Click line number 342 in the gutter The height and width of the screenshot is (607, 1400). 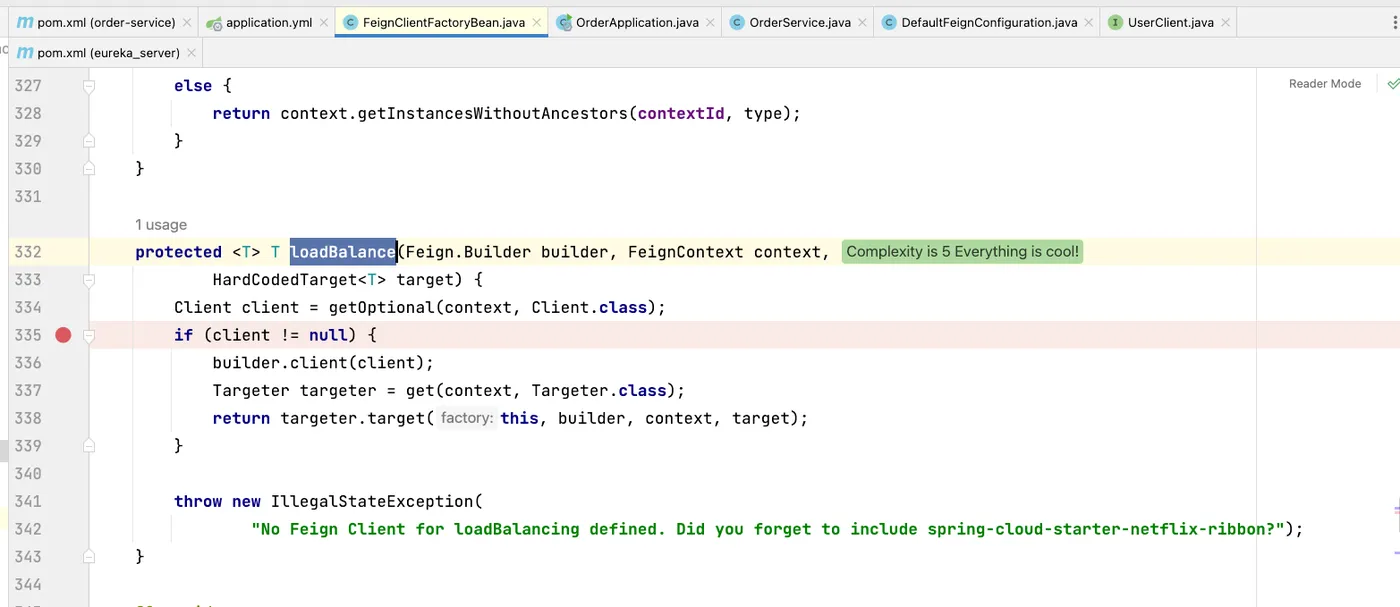click(28, 529)
